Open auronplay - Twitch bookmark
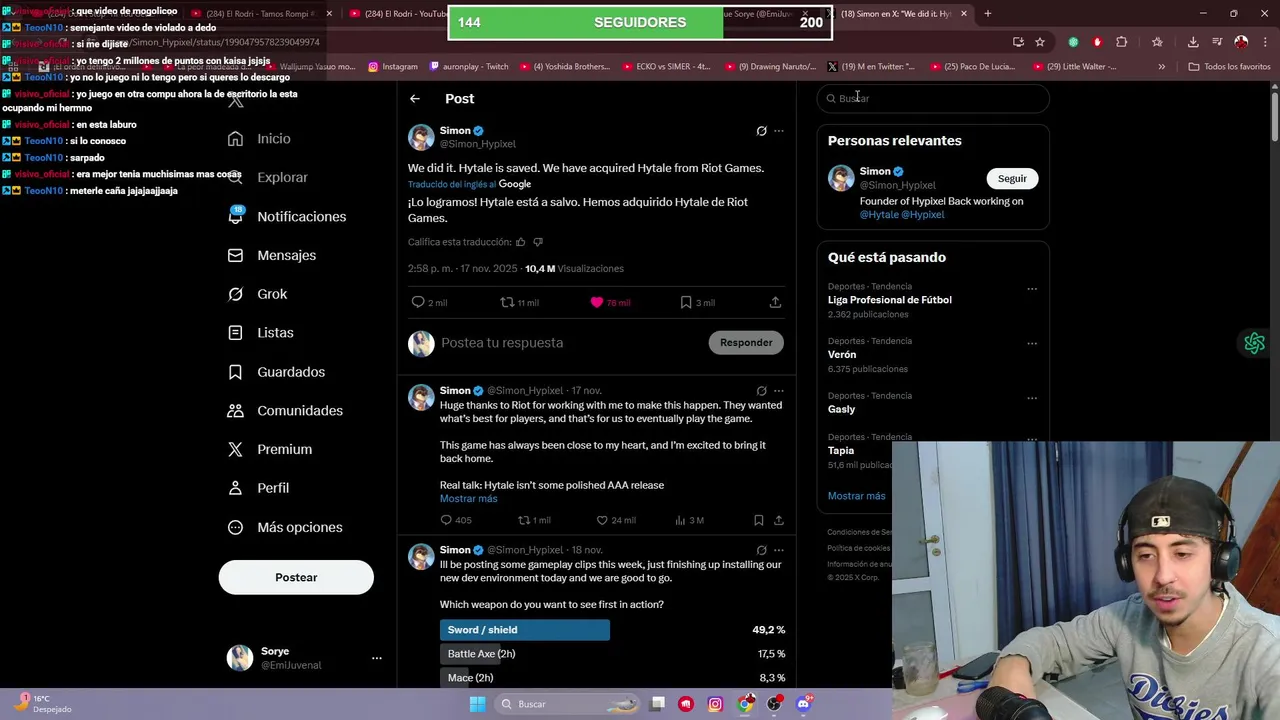Image resolution: width=1280 pixels, height=720 pixels. (469, 67)
